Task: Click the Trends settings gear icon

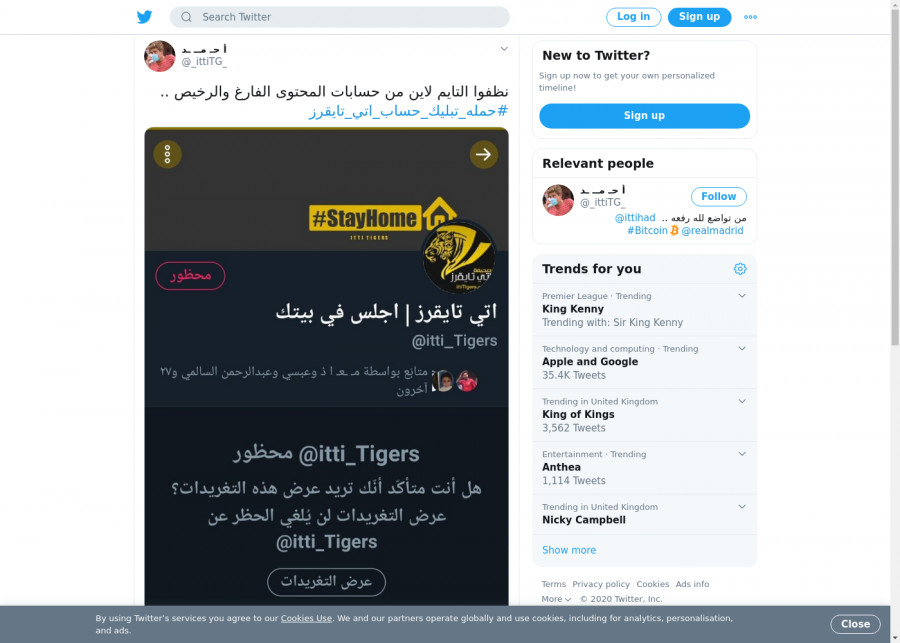Action: coord(740,269)
